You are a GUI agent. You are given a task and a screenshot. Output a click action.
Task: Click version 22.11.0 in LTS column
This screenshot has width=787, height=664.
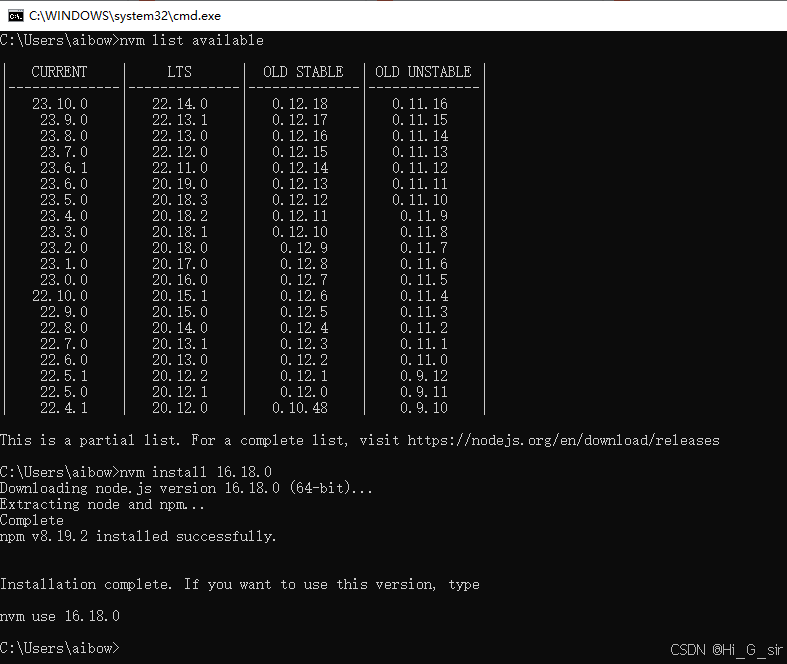180,168
